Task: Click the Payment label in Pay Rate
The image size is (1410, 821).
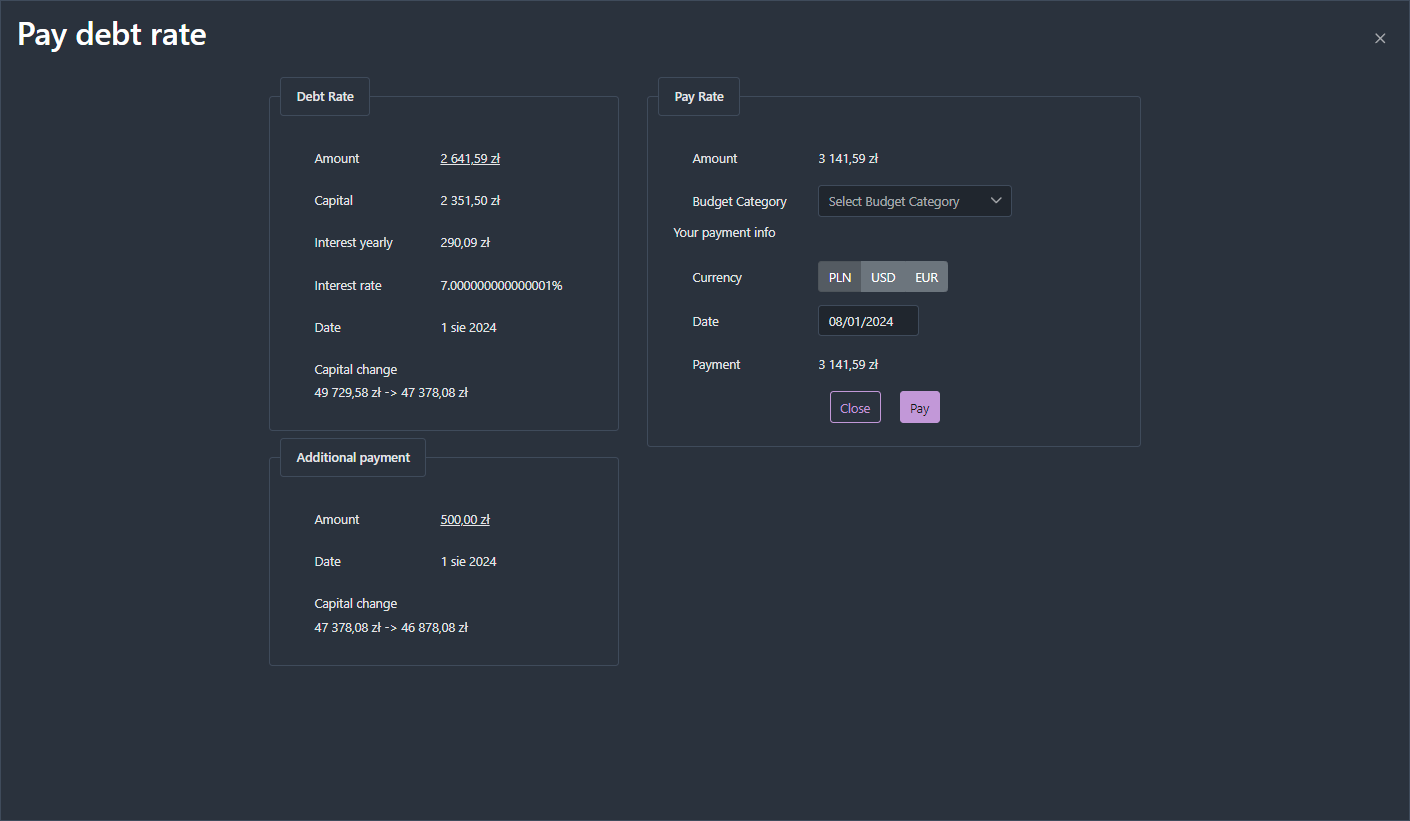Action: [x=716, y=364]
